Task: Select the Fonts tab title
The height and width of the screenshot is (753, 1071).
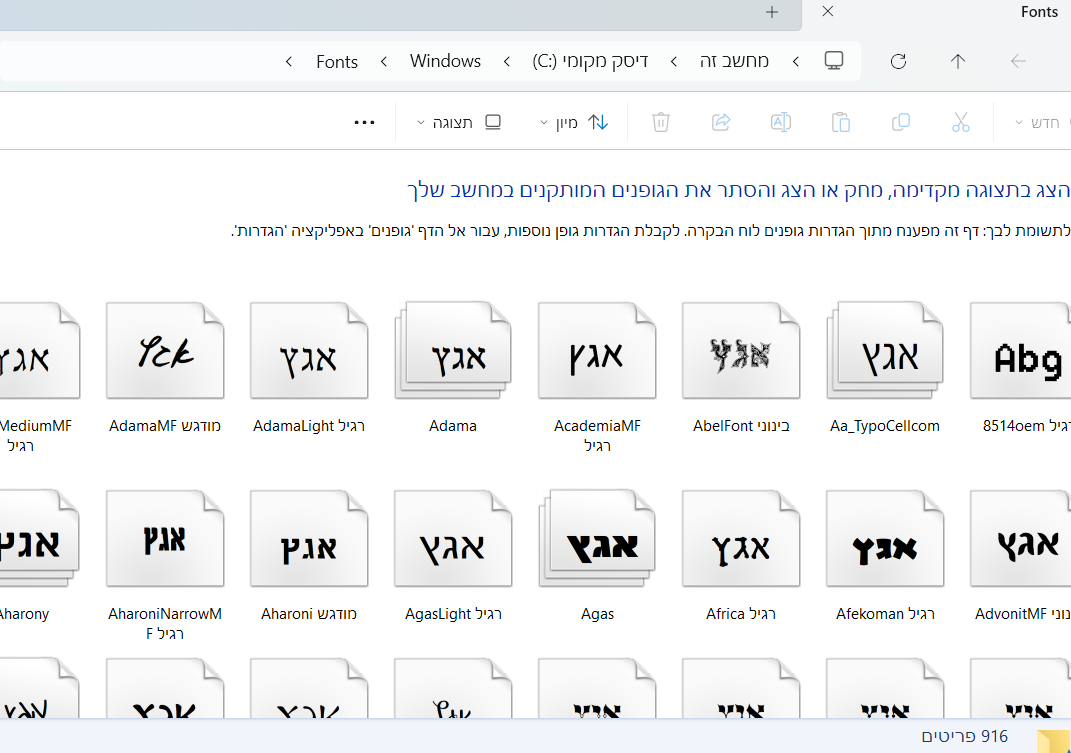Action: [x=1039, y=12]
